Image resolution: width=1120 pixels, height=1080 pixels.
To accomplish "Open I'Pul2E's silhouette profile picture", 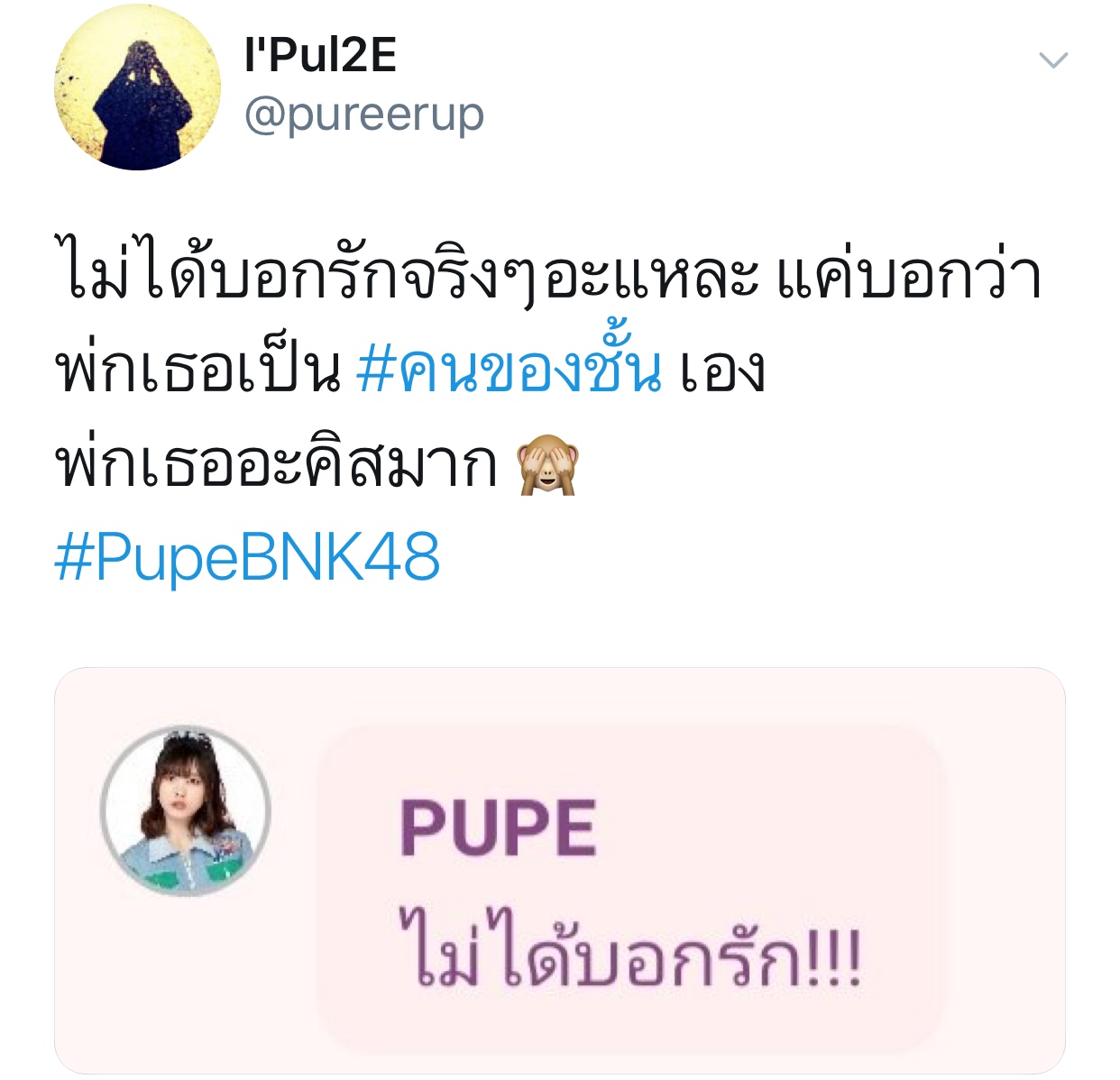I will click(137, 87).
